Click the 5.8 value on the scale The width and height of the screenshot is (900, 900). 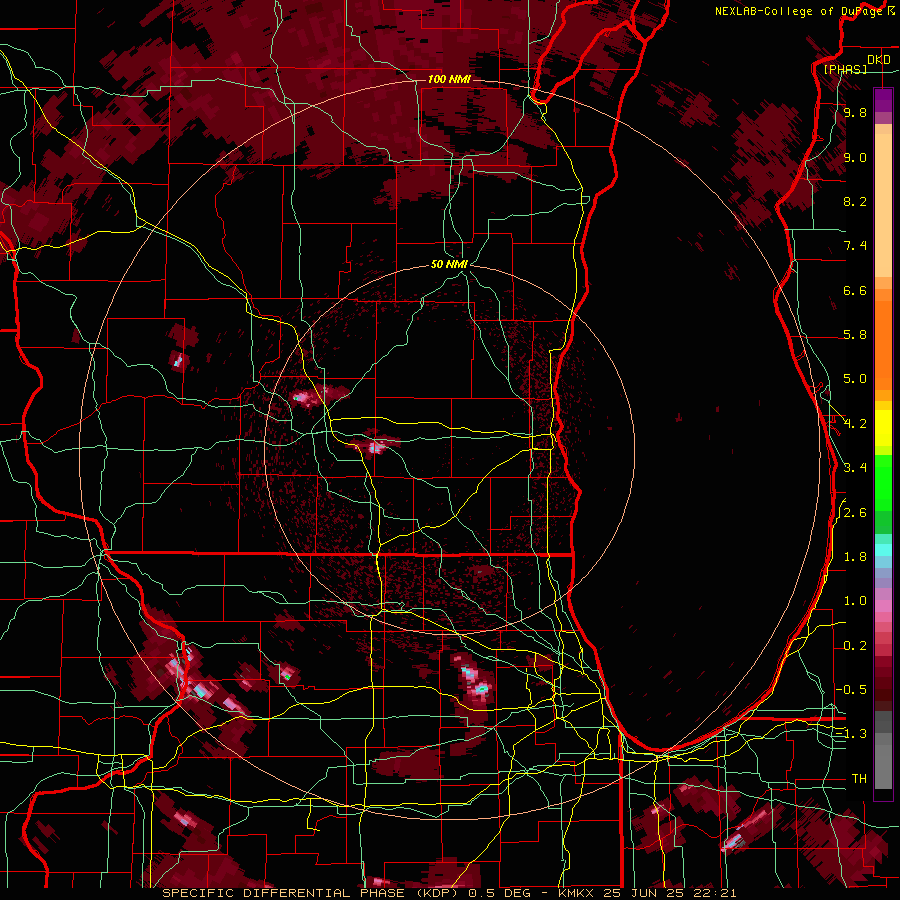(855, 335)
